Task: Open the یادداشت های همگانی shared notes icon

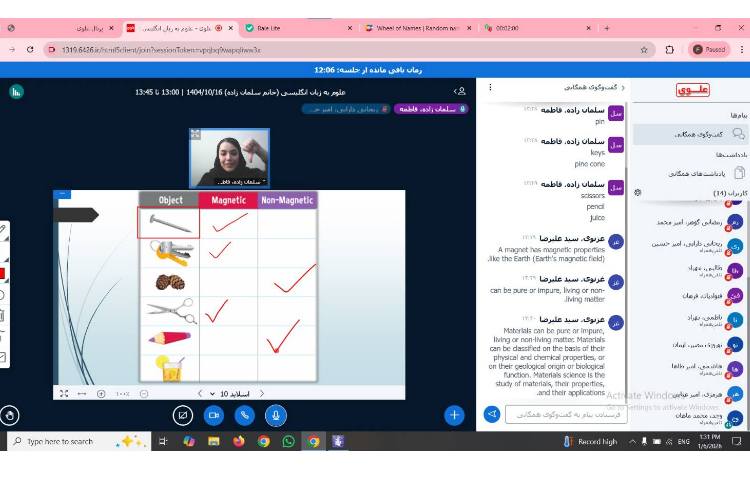Action: coord(739,173)
